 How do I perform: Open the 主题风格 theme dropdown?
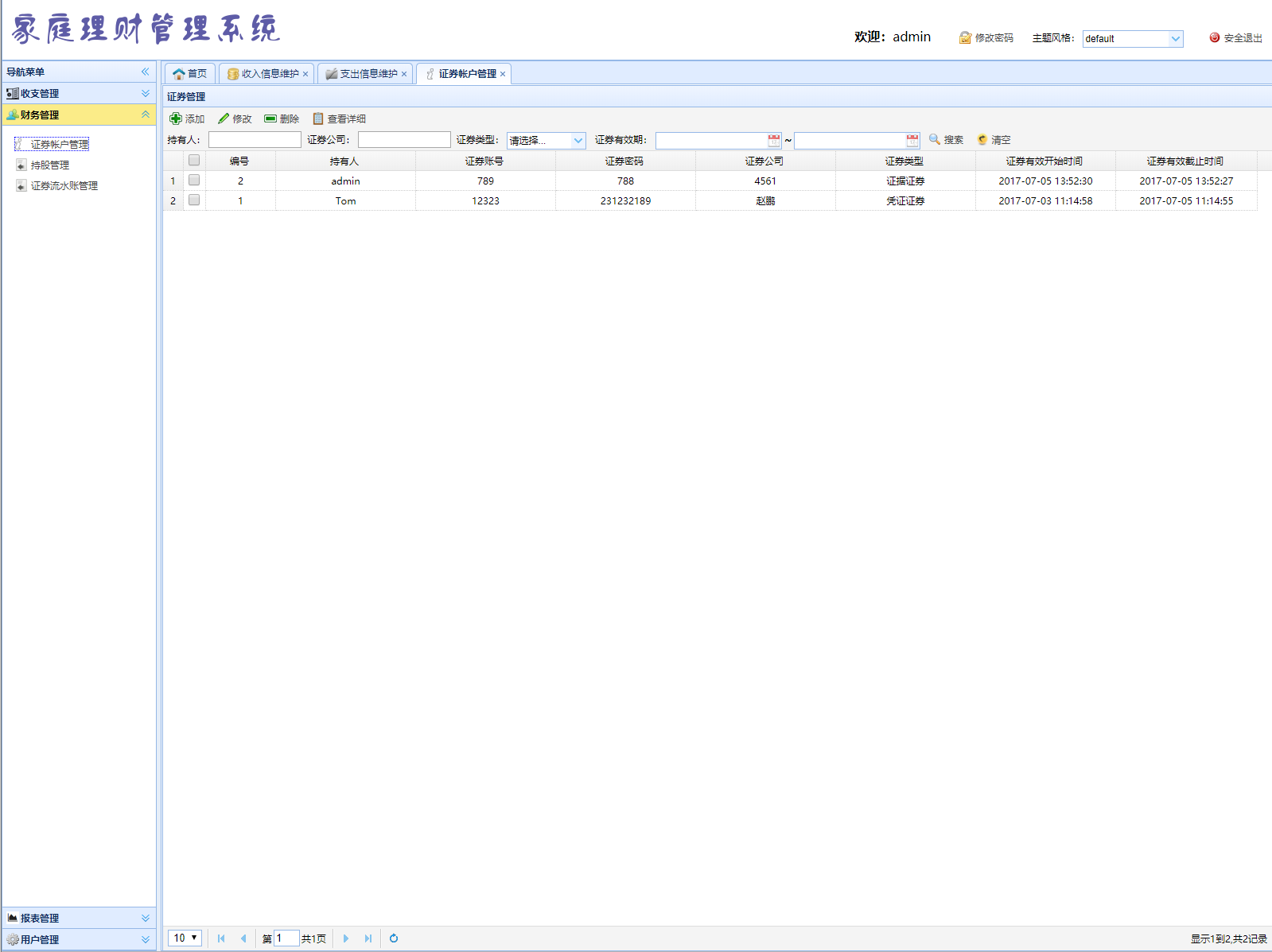(1176, 39)
